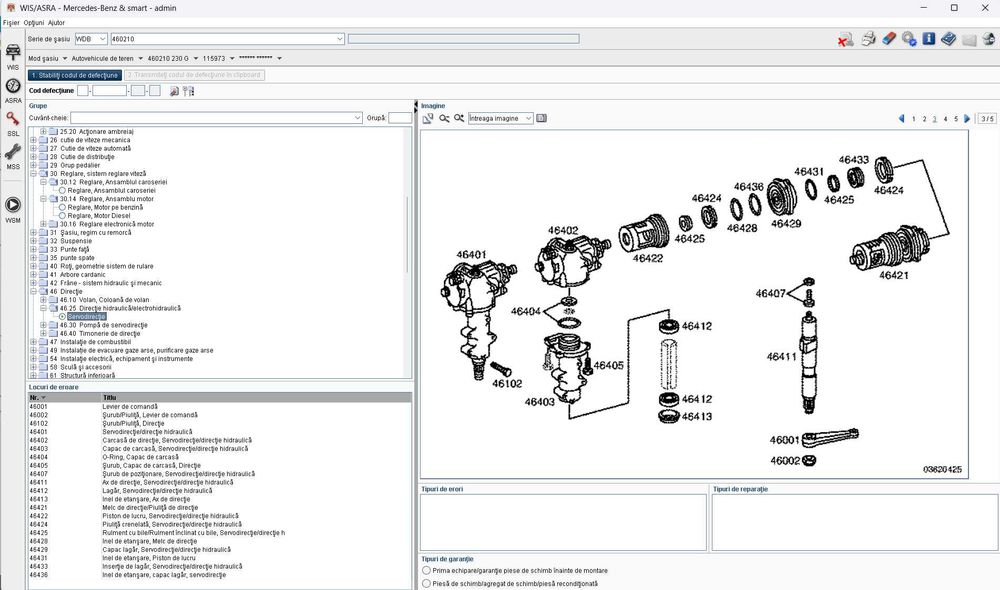The image size is (1000, 590).
Task: Go to image page 4
Action: [945, 119]
